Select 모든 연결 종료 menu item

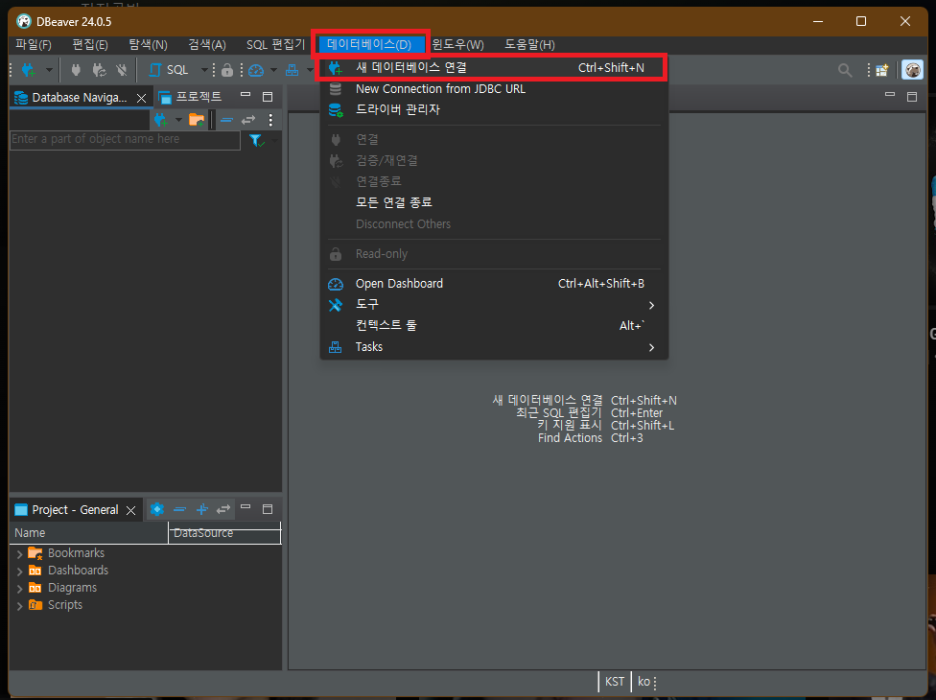[x=494, y=203]
